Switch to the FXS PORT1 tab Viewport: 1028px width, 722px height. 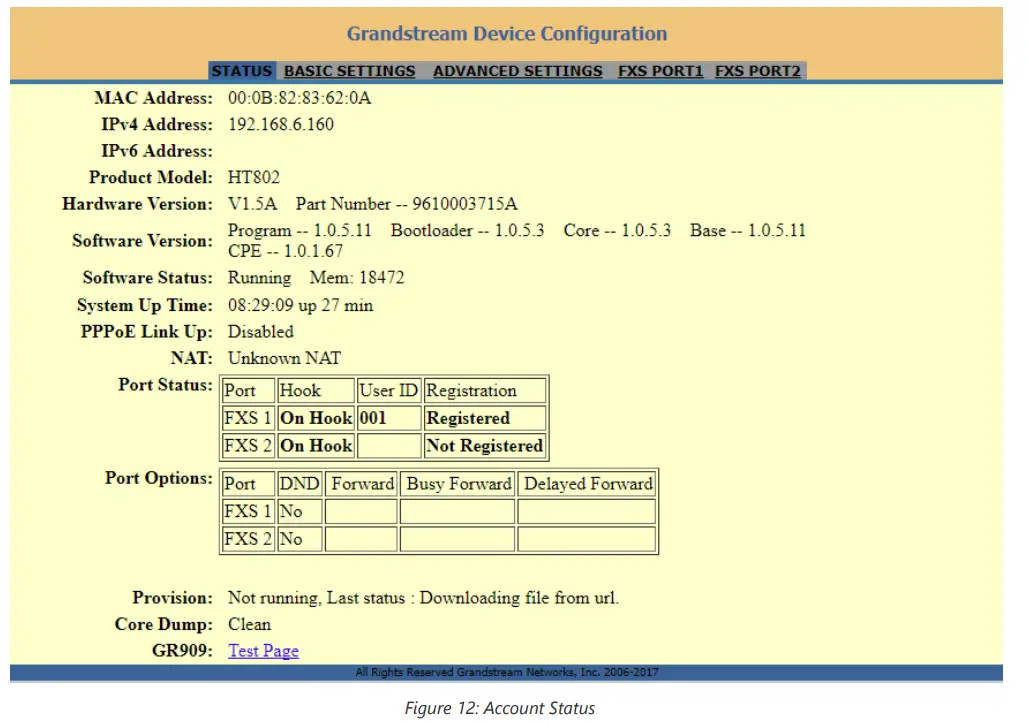pyautogui.click(x=659, y=71)
